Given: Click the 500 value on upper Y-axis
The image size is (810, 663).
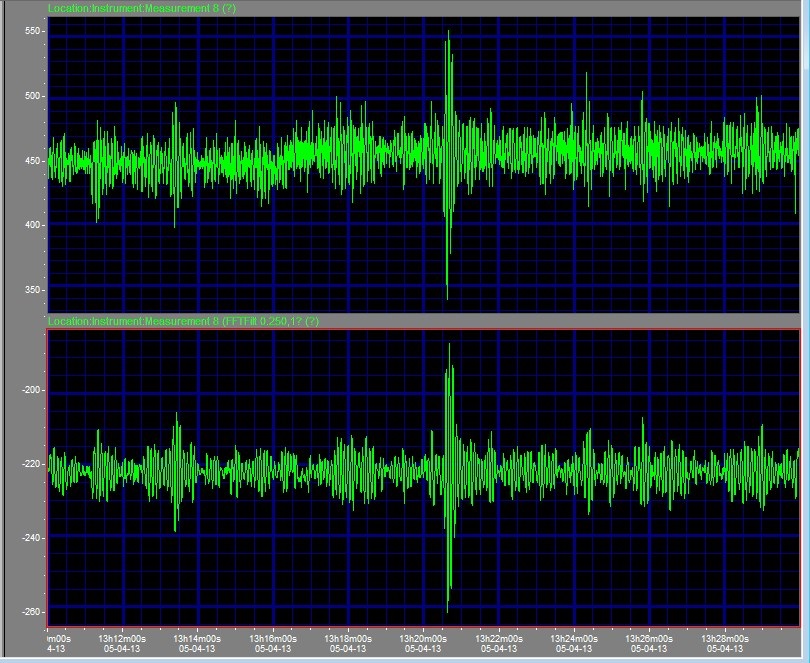Looking at the screenshot, I should point(33,97).
